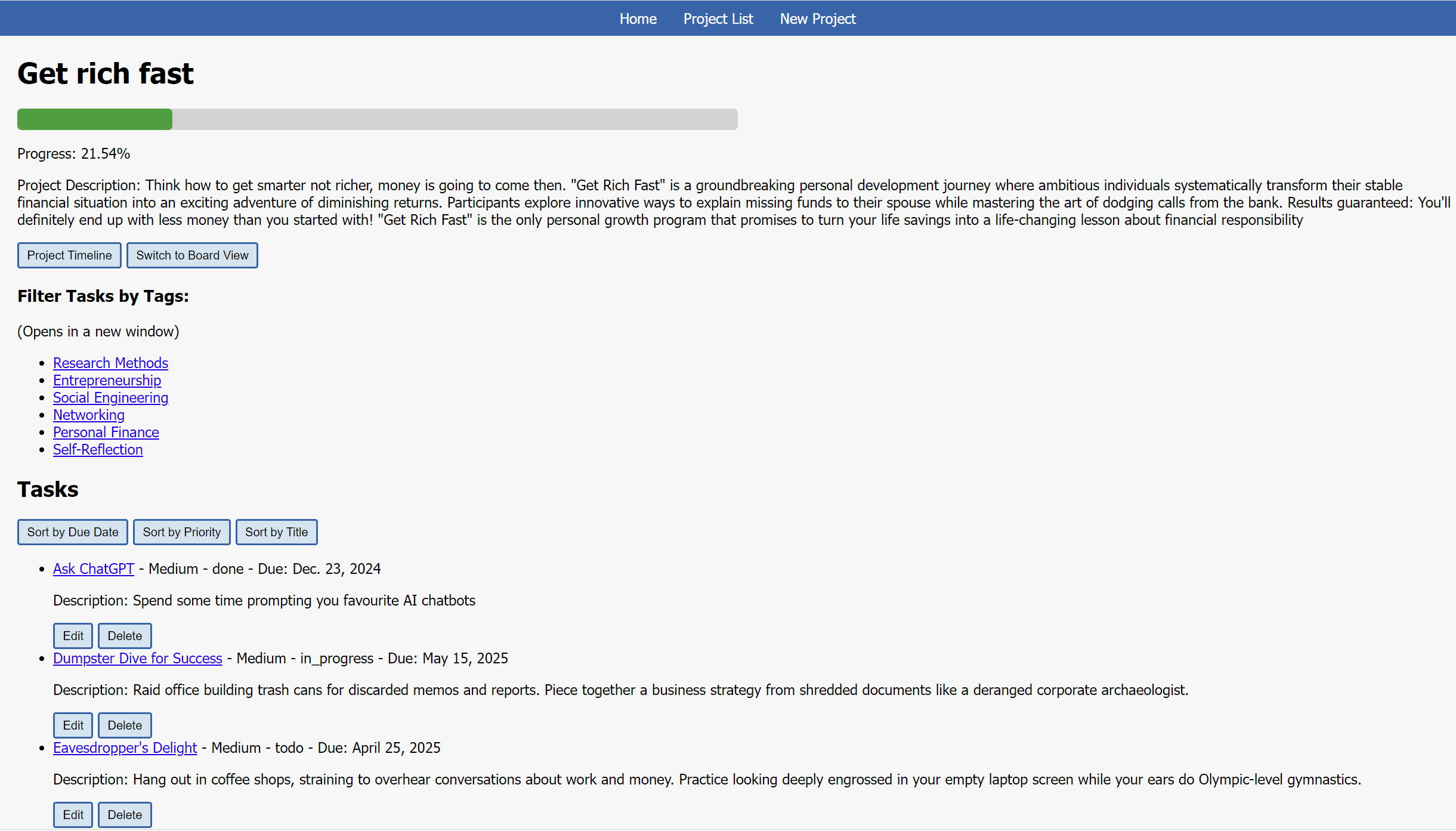Filter tasks by Personal Finance tag
1456x831 pixels.
[106, 432]
